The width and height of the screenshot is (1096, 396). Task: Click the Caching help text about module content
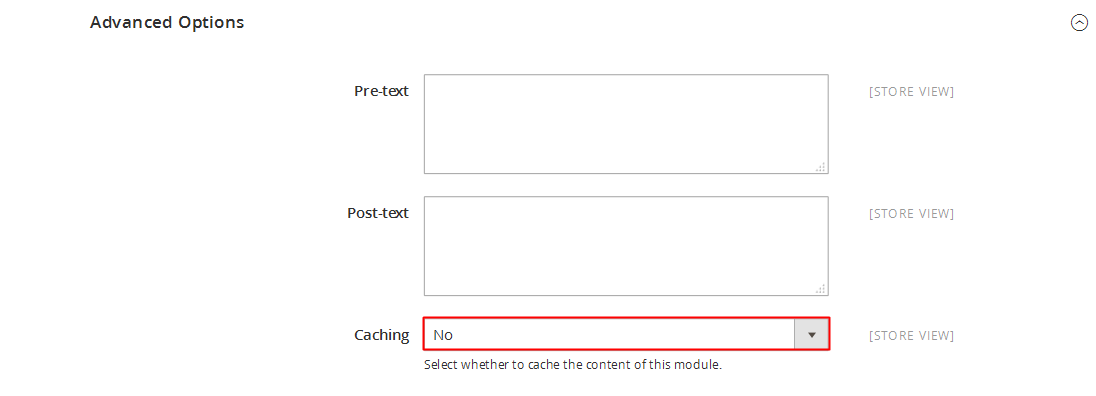572,365
